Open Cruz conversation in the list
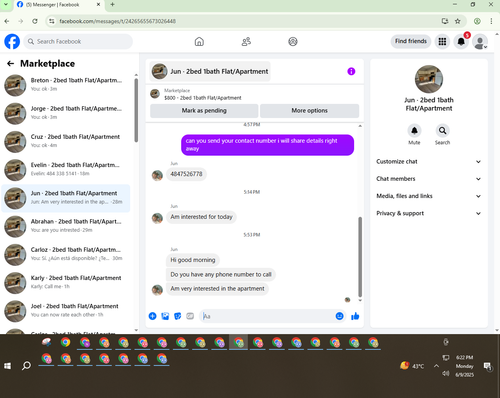Viewport: 500px width, 398px height. coord(66,141)
